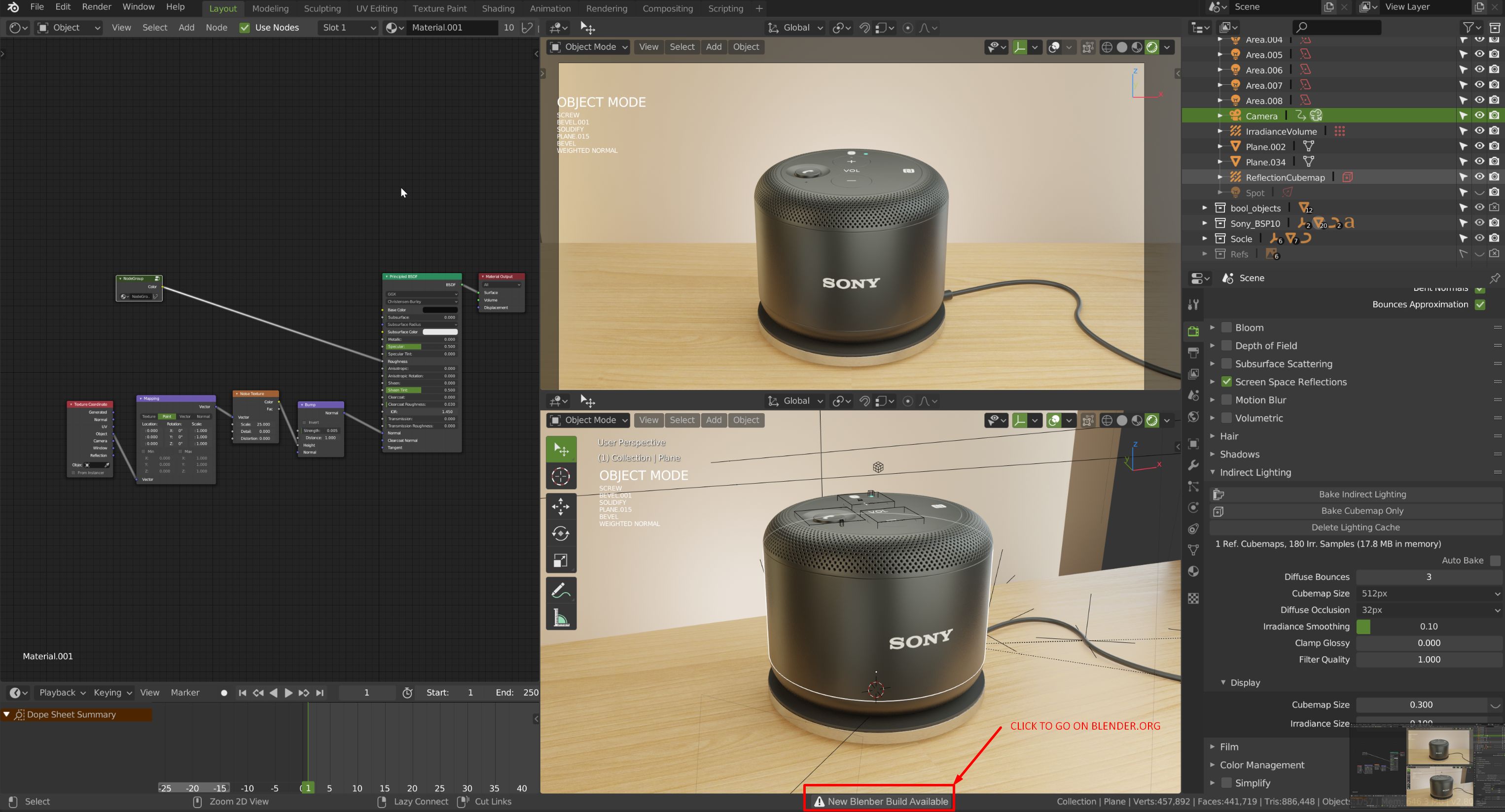1505x812 pixels.
Task: Enable the Bloom checkbox
Action: (1227, 328)
